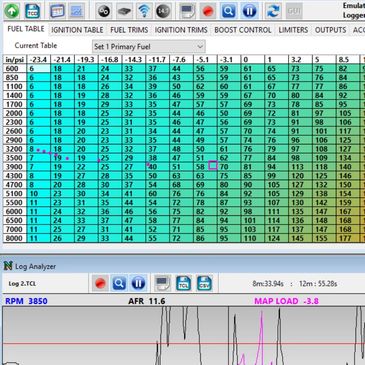Click the monitor log window icon in main toolbar
Image resolution: width=365 pixels, height=365 pixels.
(x=188, y=11)
